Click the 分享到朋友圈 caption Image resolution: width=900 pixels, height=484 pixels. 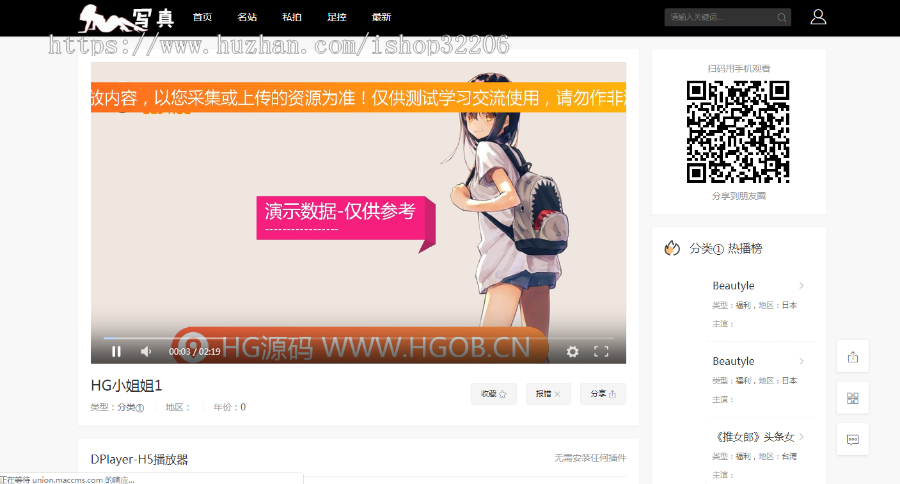pyautogui.click(x=739, y=196)
